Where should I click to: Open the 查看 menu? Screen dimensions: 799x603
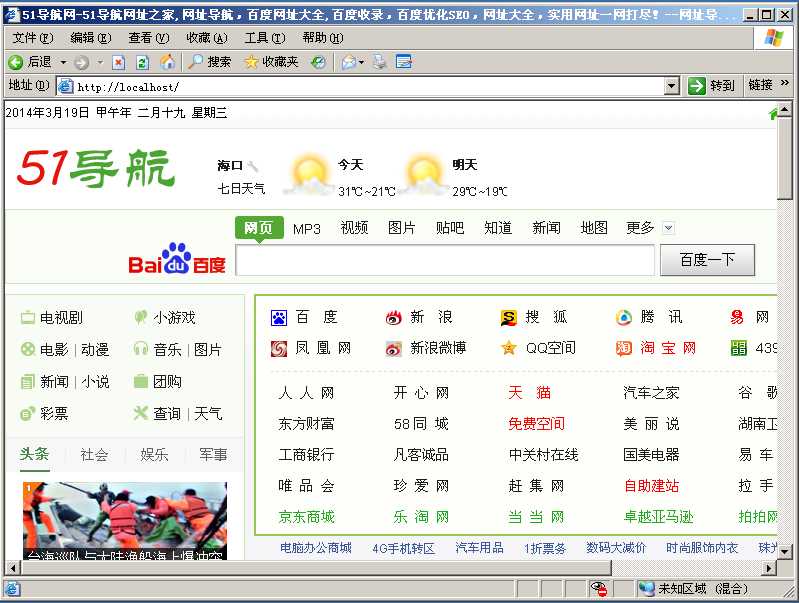(x=149, y=38)
